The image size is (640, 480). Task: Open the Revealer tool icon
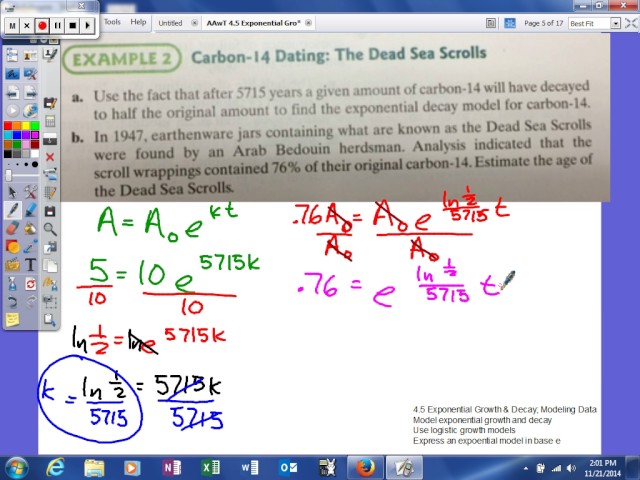(50, 139)
